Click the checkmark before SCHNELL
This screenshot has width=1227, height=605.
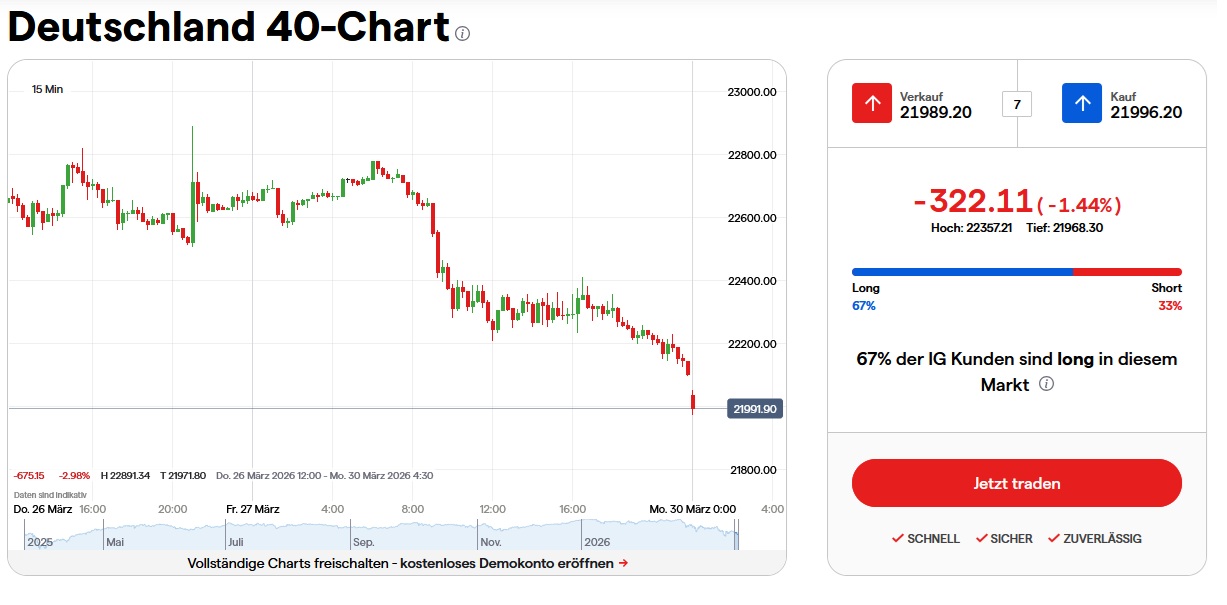click(x=898, y=539)
